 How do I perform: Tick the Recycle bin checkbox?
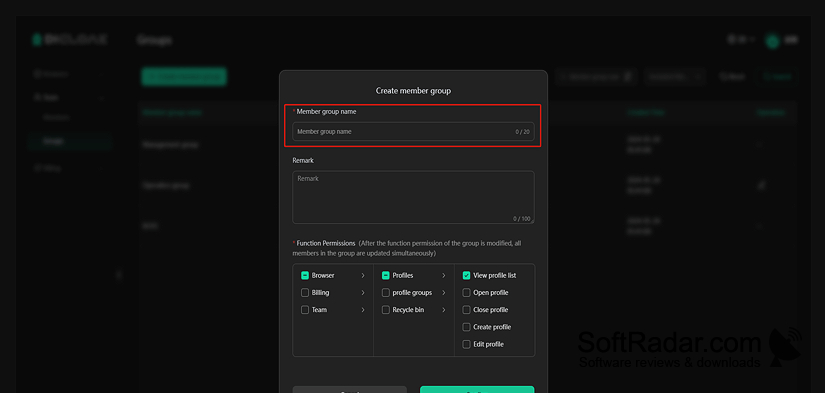[386, 310]
